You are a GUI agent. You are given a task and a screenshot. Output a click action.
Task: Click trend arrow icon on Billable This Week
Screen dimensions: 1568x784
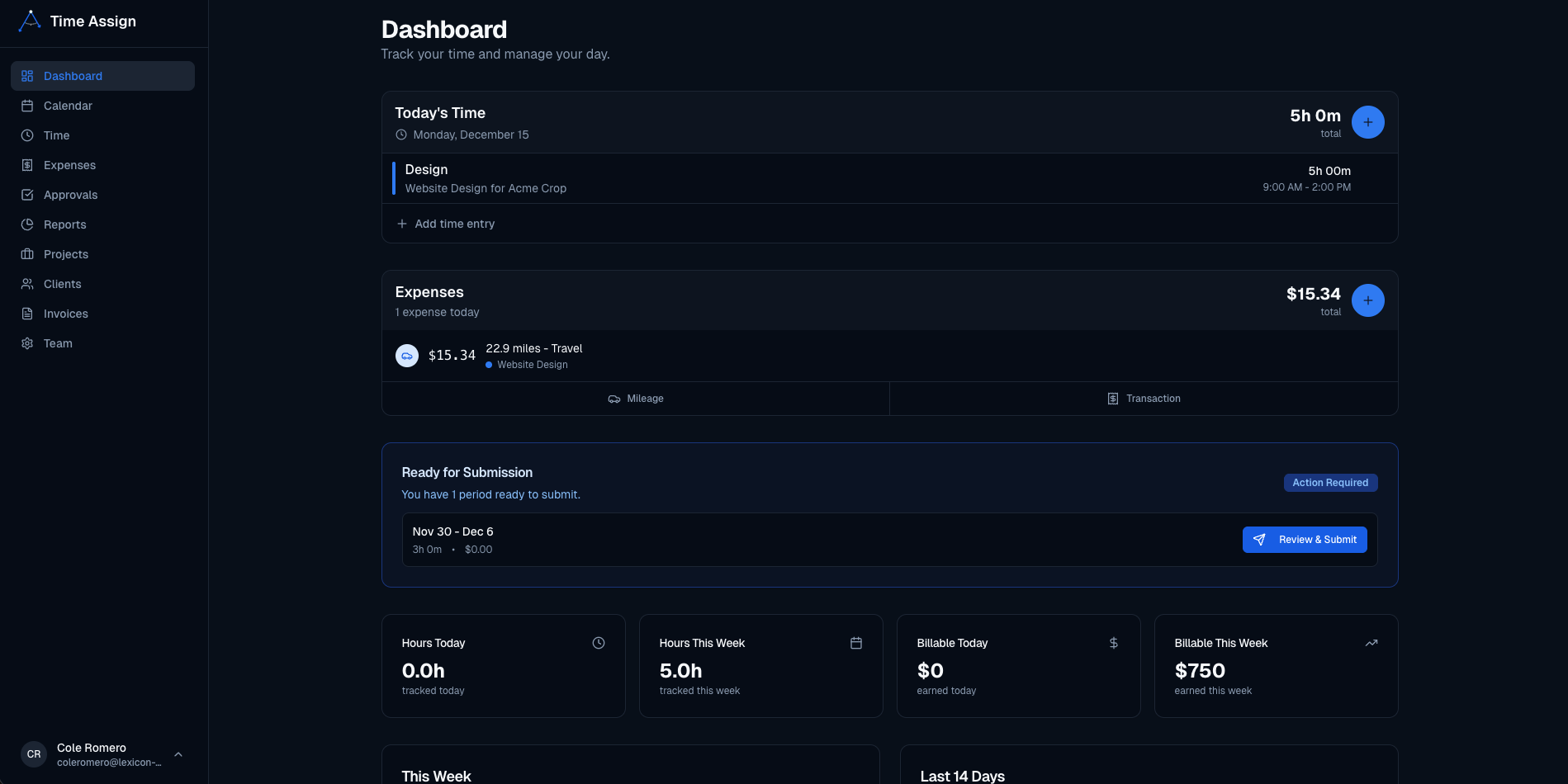coord(1371,643)
